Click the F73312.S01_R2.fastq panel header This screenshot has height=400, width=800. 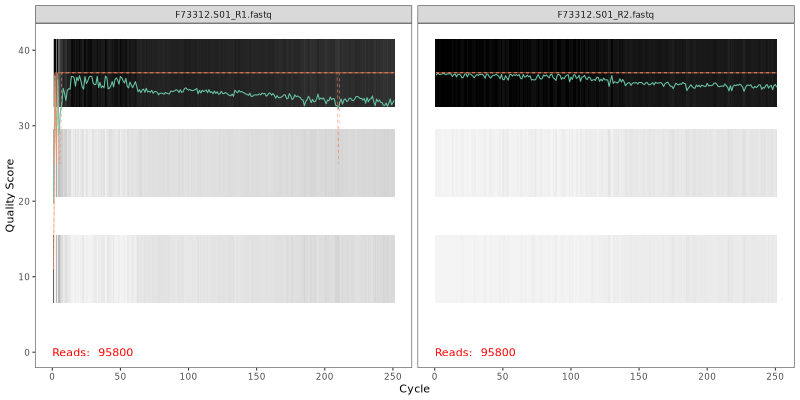coord(605,14)
